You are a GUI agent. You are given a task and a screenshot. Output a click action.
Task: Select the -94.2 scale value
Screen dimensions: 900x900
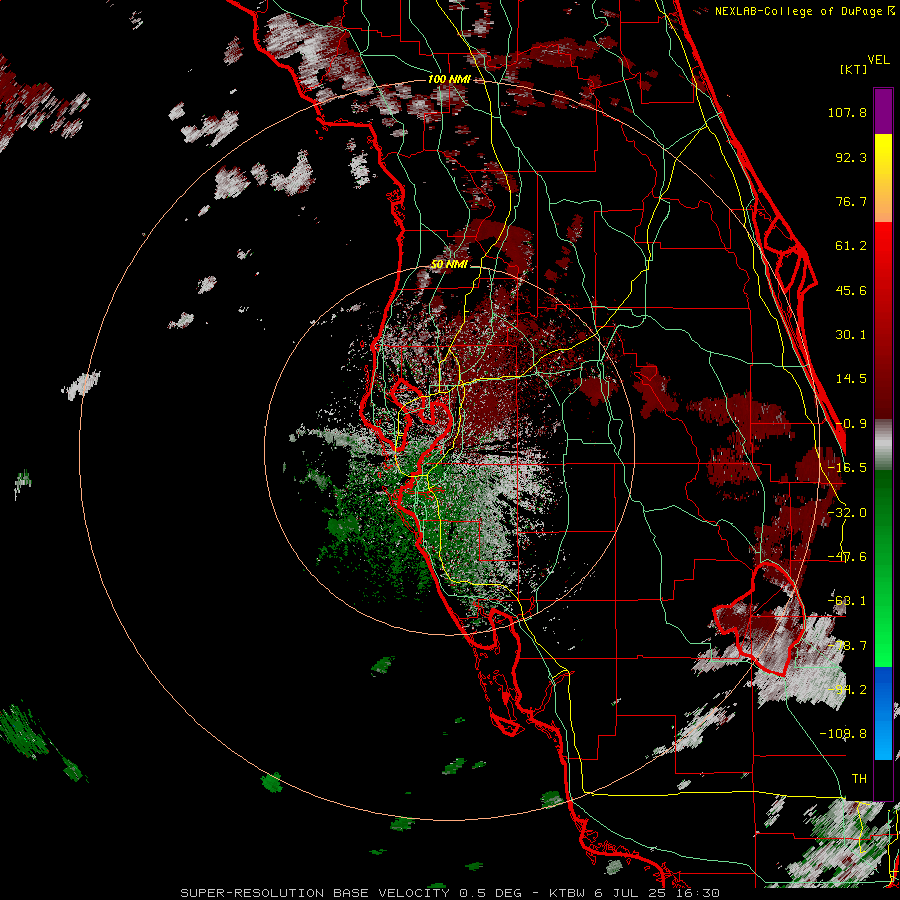click(847, 690)
